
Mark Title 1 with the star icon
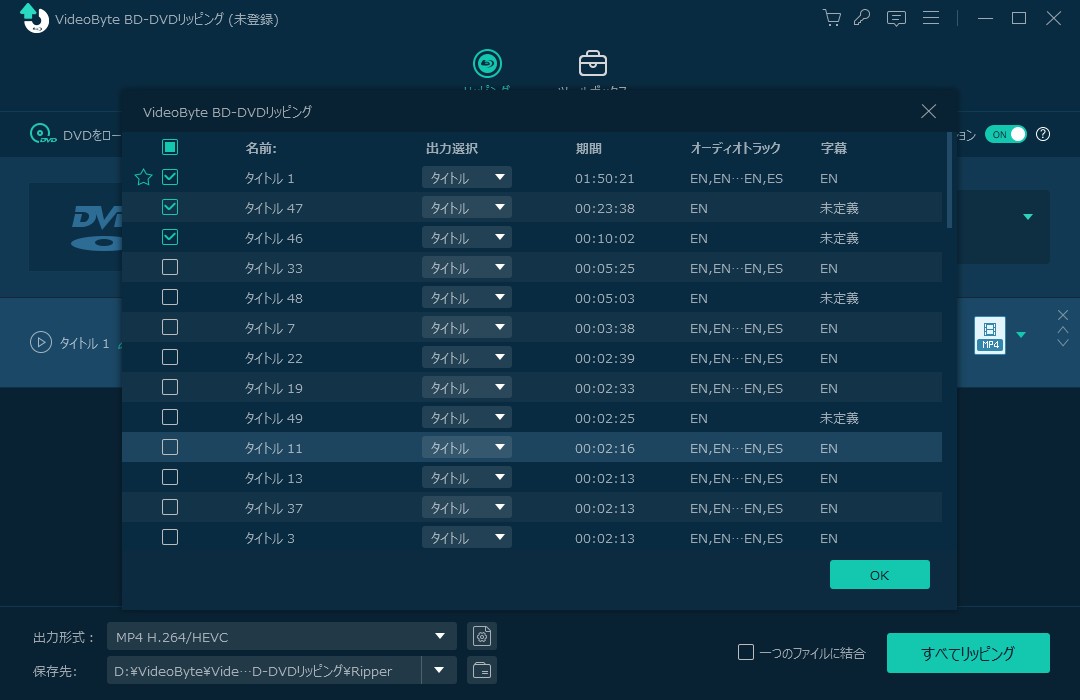tap(143, 178)
